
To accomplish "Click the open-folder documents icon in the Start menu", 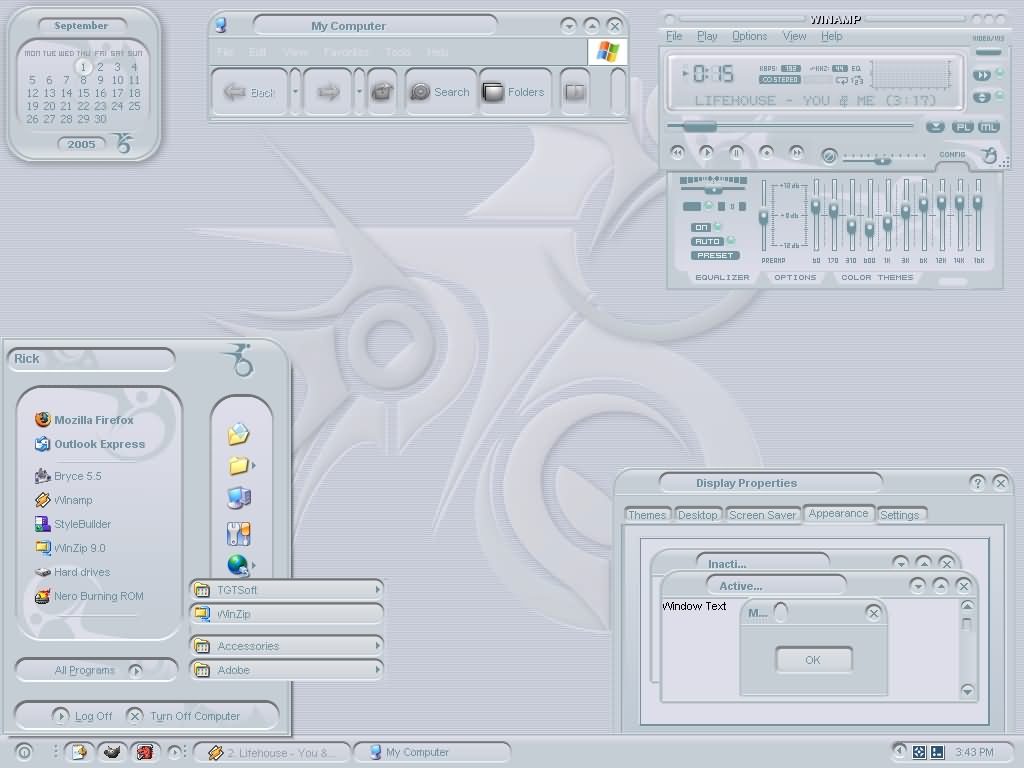I will pyautogui.click(x=238, y=434).
